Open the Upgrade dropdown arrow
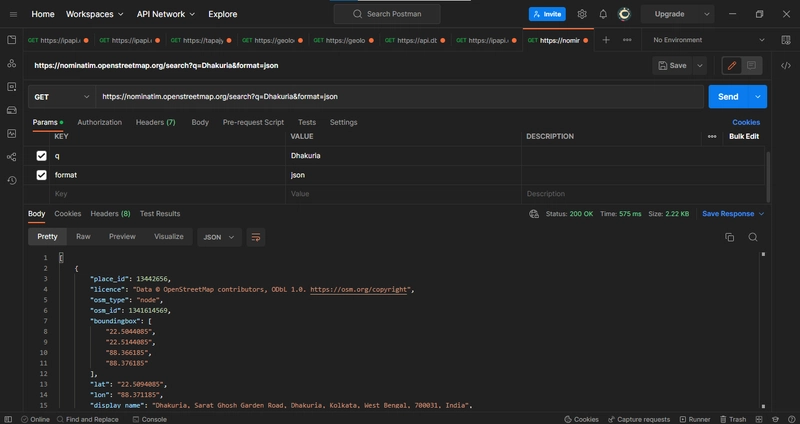The width and height of the screenshot is (800, 424). click(707, 14)
